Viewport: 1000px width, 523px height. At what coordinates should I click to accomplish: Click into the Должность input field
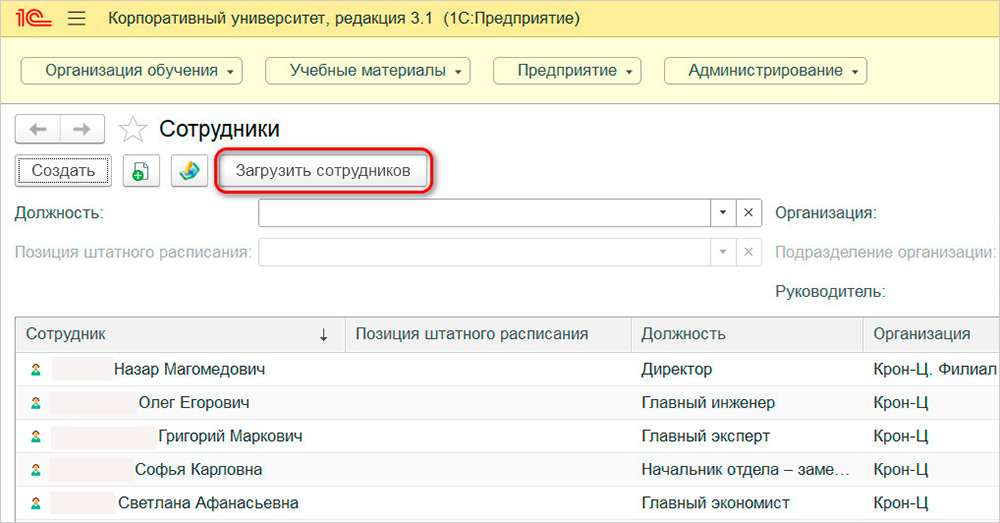485,212
